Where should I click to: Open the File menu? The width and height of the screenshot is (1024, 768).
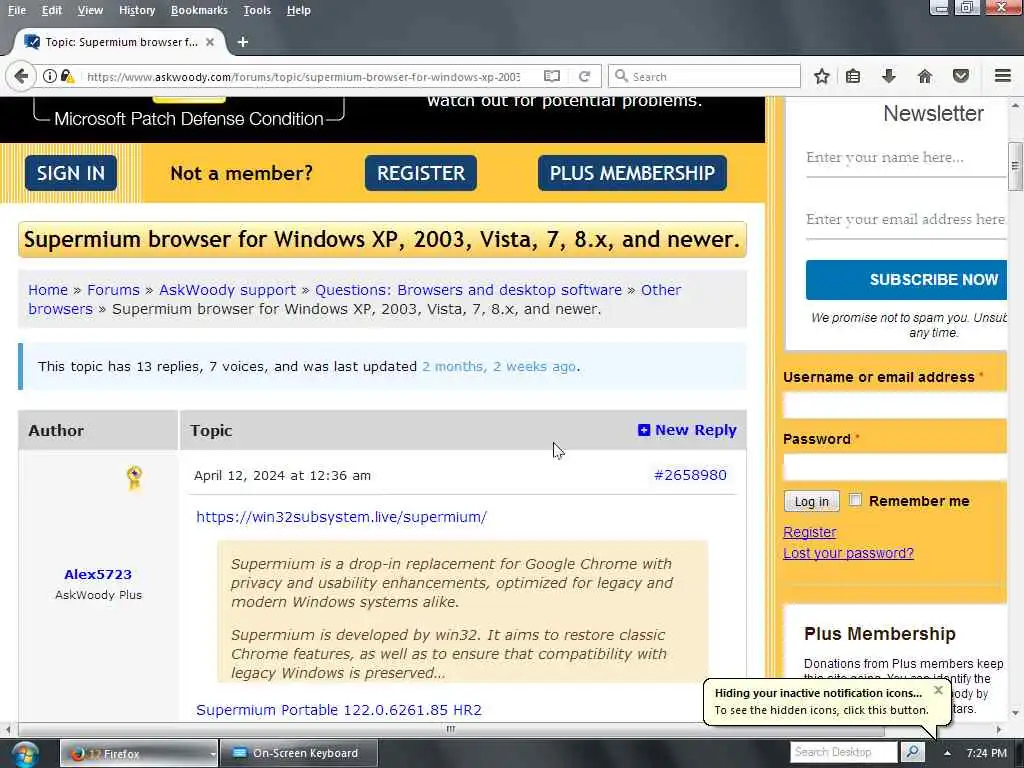pos(17,10)
